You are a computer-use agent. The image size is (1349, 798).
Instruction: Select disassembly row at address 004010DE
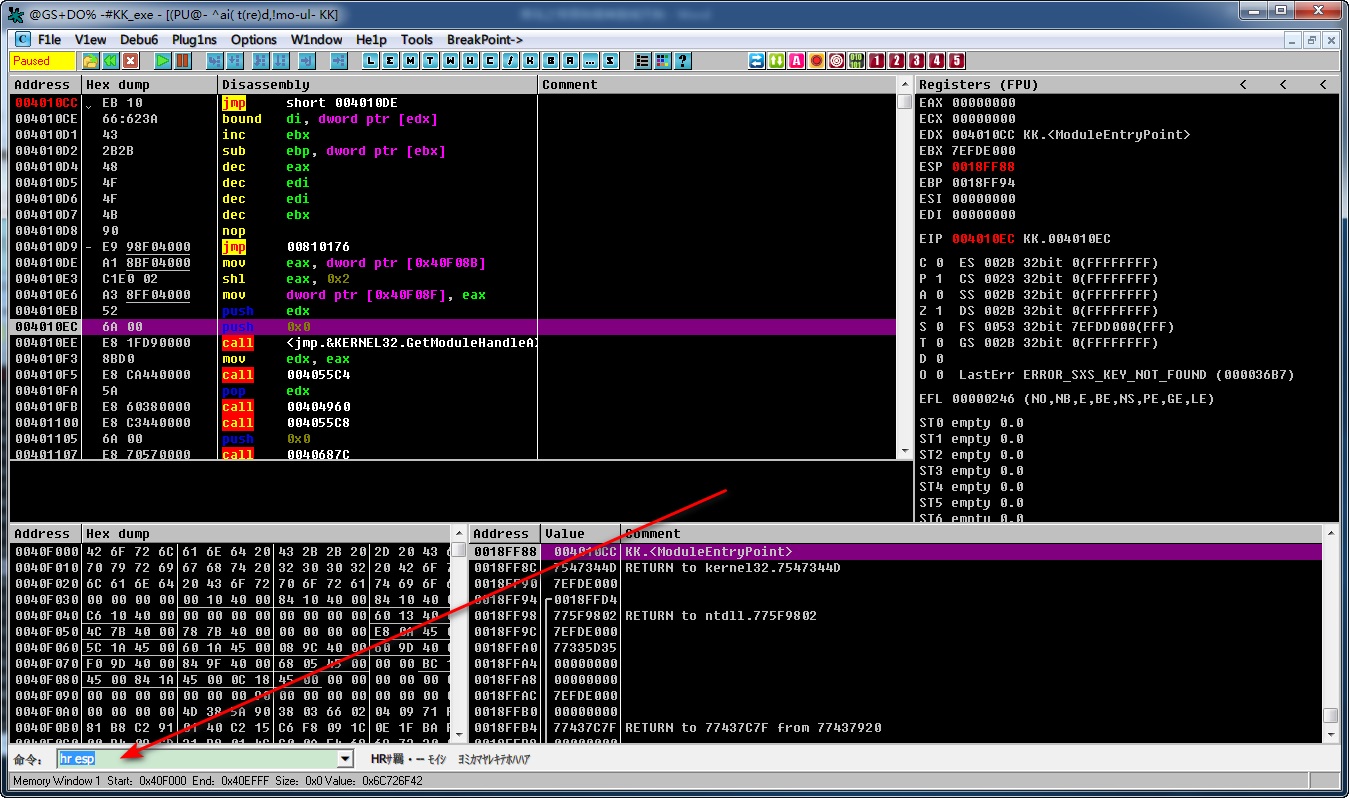(x=453, y=263)
